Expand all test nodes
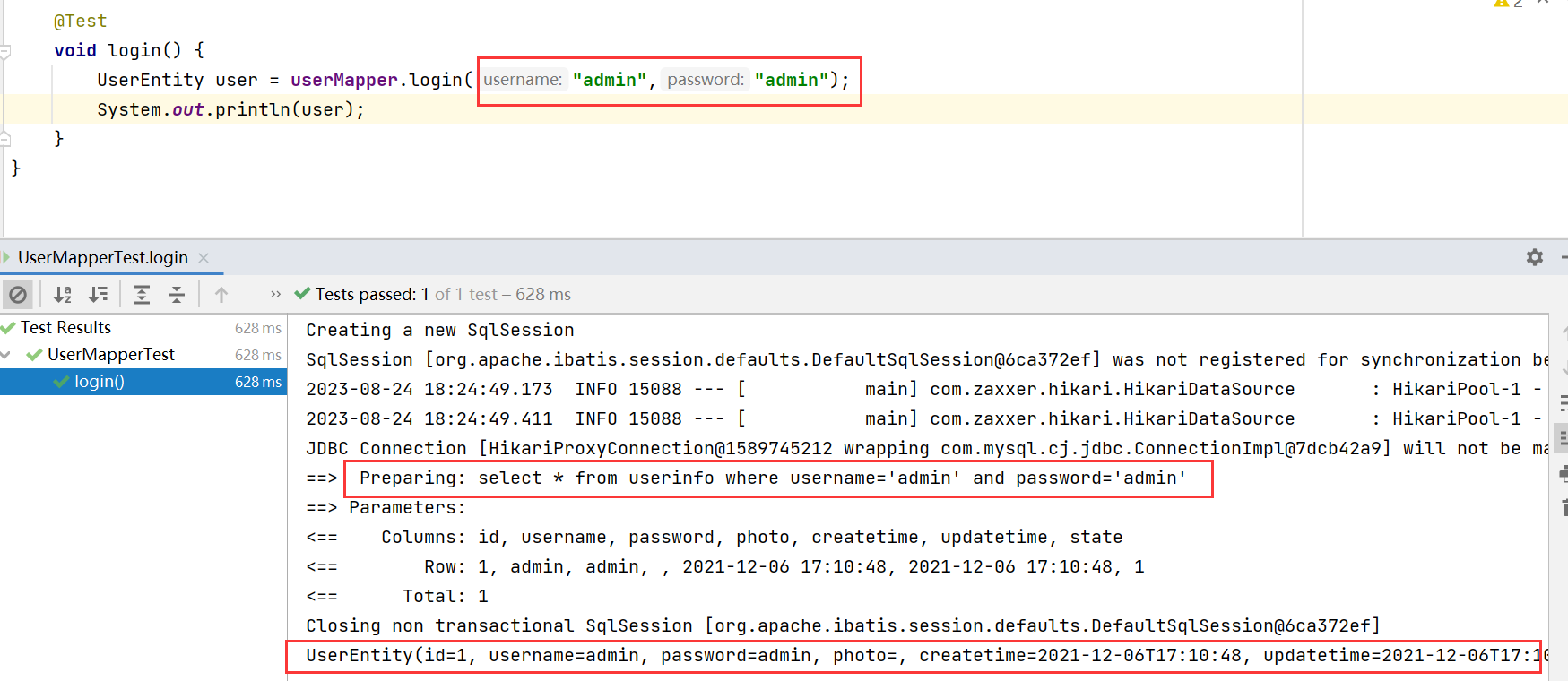The width and height of the screenshot is (1568, 681). (142, 294)
